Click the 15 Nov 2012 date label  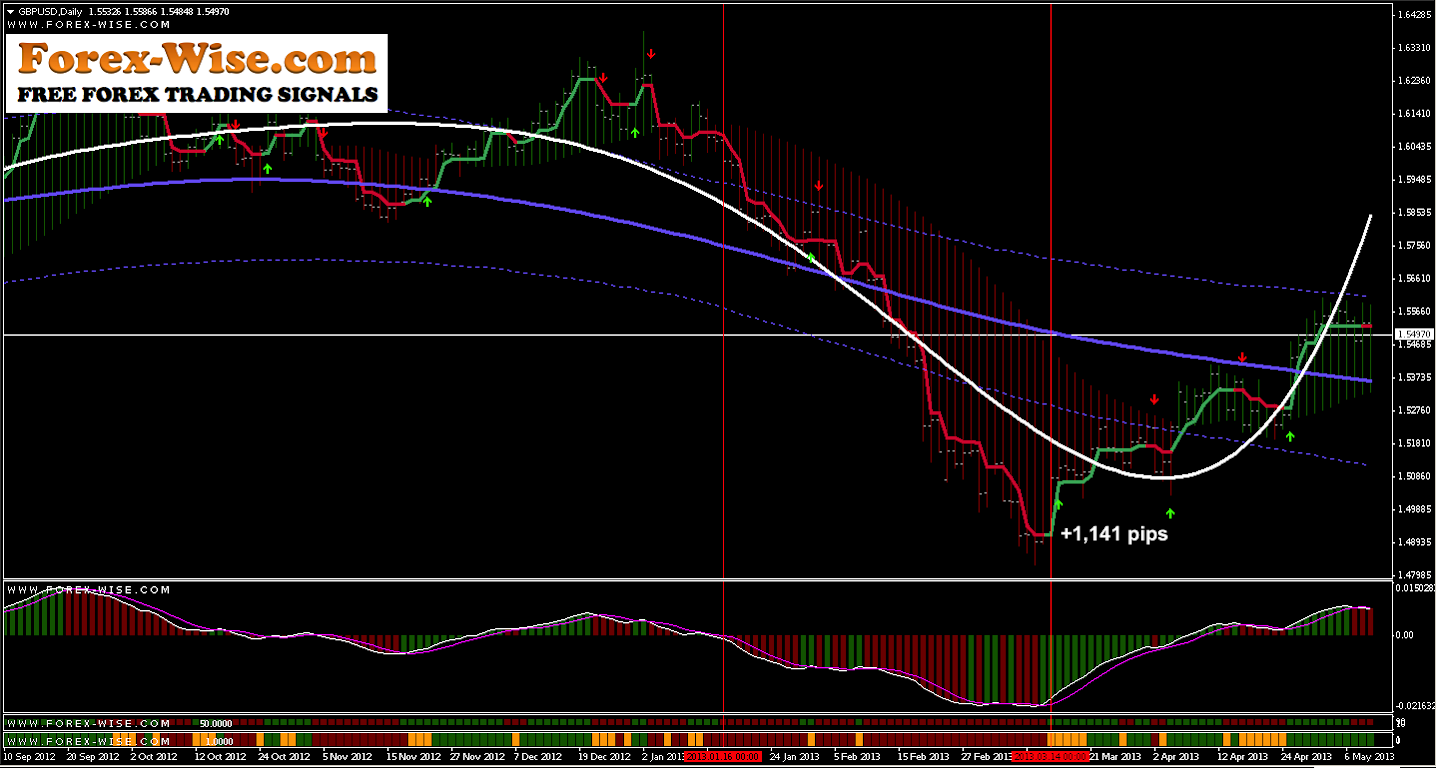pyautogui.click(x=412, y=757)
